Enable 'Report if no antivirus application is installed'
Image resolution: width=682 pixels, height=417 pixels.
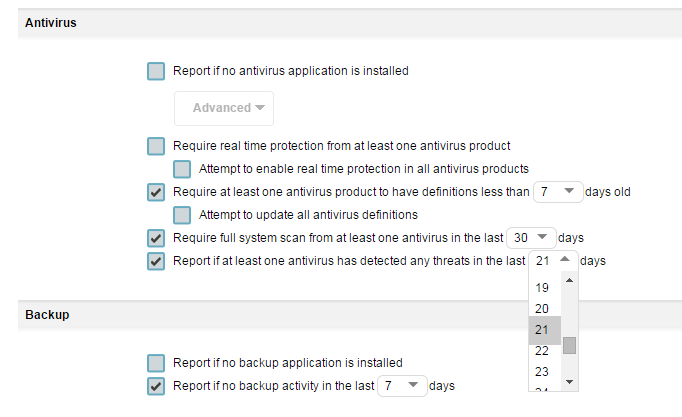point(156,71)
